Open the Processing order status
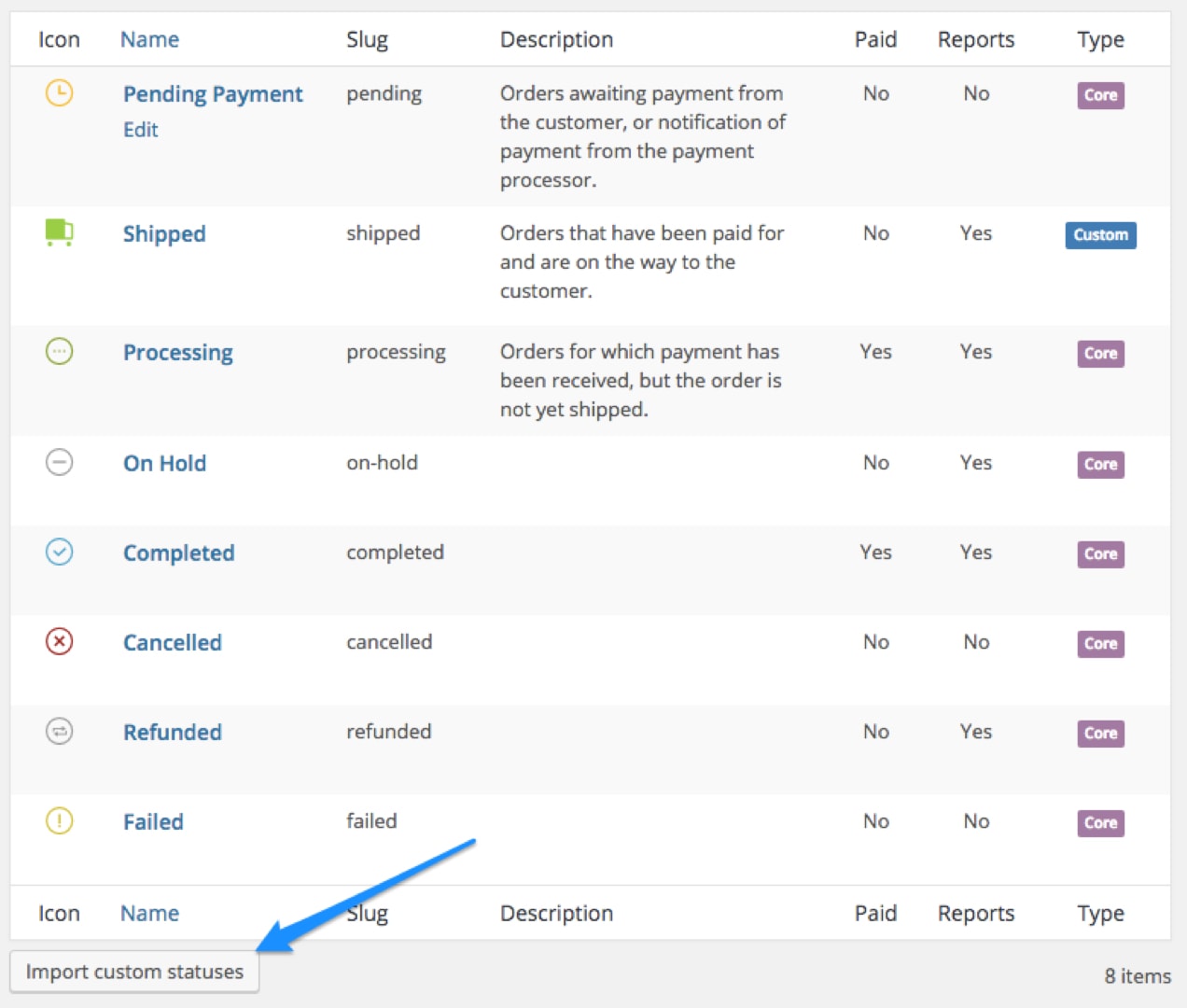The width and height of the screenshot is (1187, 1008). [178, 353]
